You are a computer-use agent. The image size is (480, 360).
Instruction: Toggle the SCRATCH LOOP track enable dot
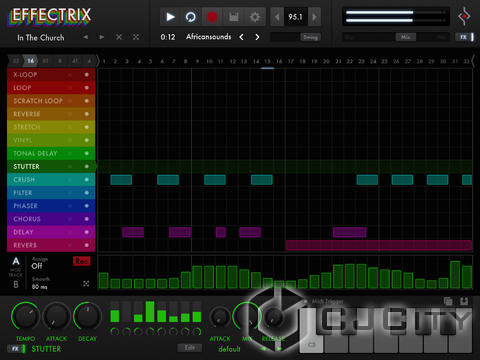point(87,101)
